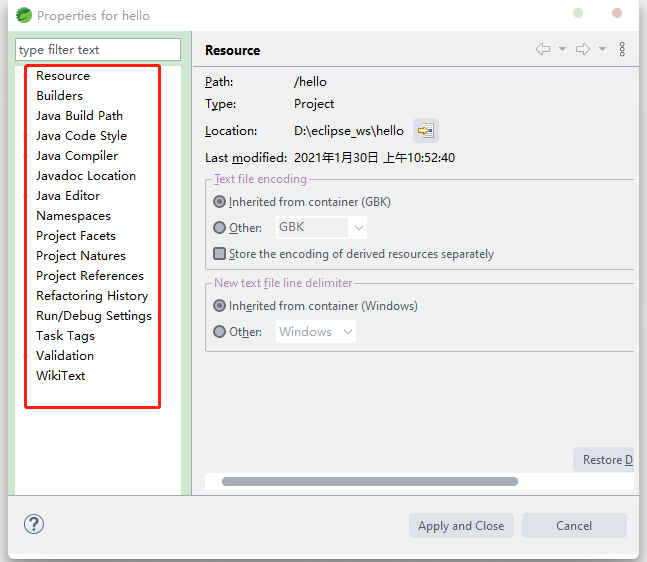This screenshot has width=647, height=562.
Task: Open the Project Facets page
Action: (76, 236)
